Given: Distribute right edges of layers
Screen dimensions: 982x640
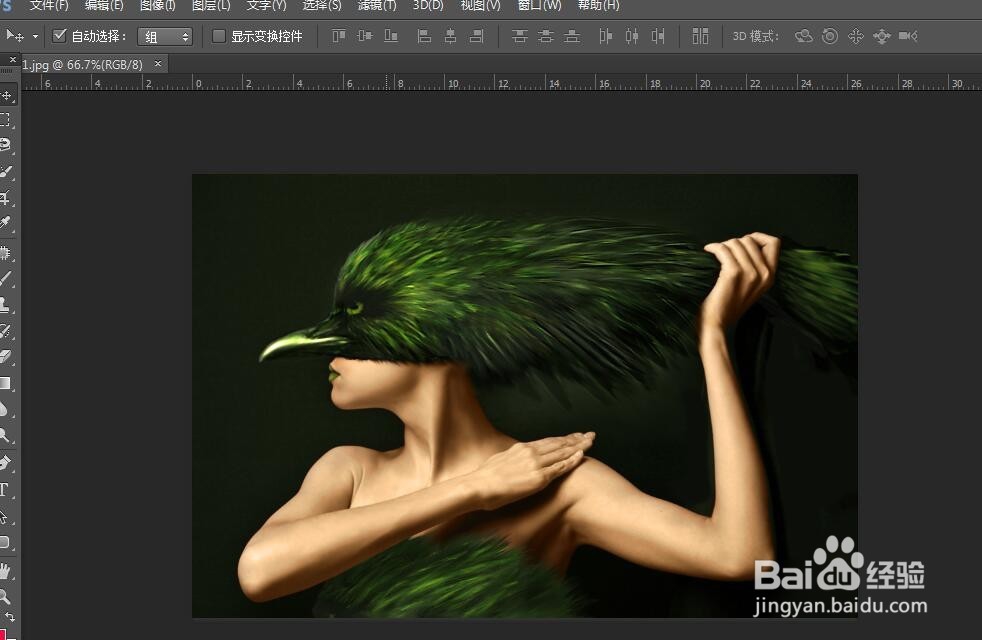Looking at the screenshot, I should click(x=658, y=36).
